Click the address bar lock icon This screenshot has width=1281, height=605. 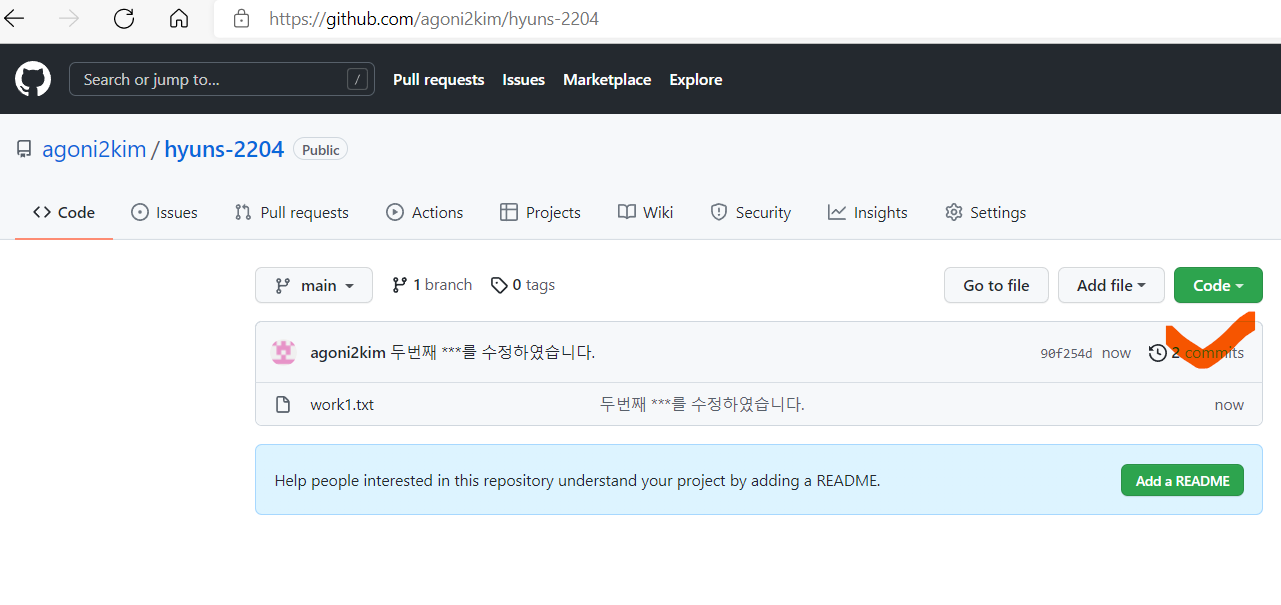tap(241, 18)
